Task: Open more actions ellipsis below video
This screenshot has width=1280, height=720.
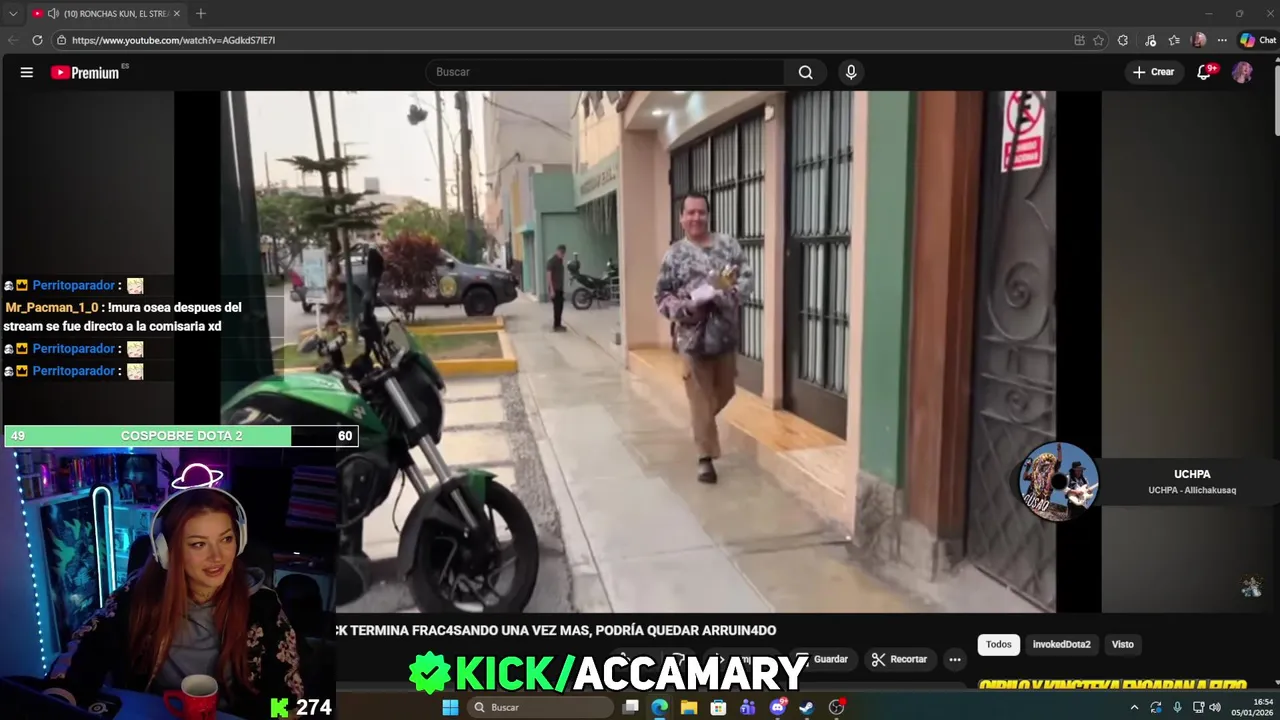Action: click(x=955, y=659)
